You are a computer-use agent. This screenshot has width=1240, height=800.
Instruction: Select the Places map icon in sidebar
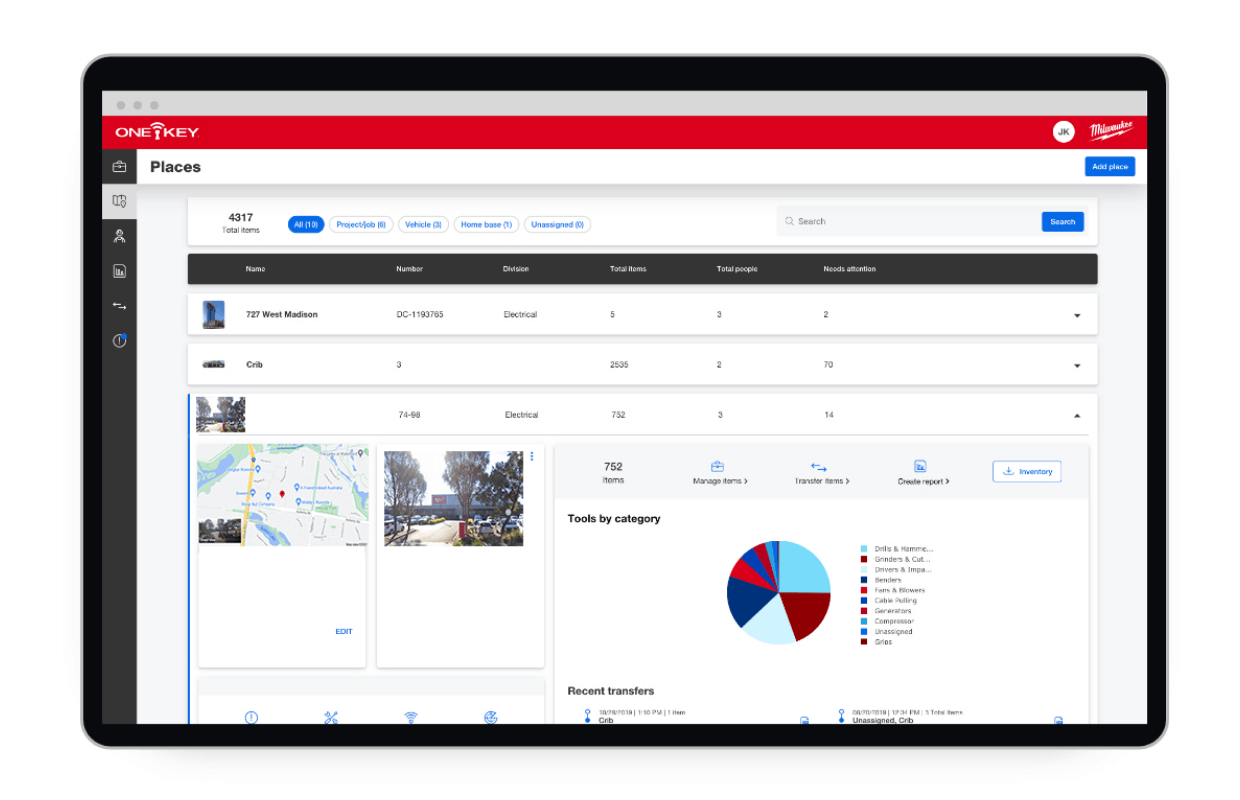coord(119,202)
